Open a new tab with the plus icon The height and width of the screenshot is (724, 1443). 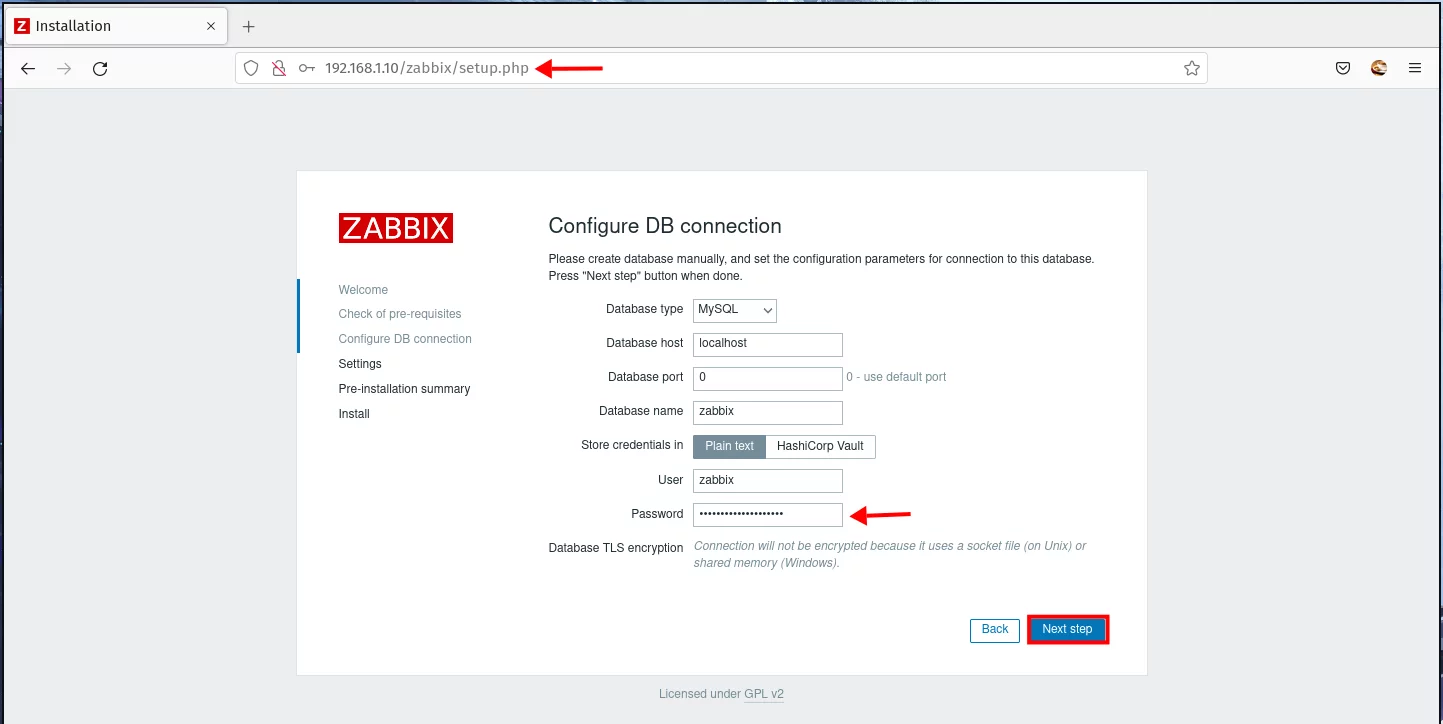coord(249,26)
